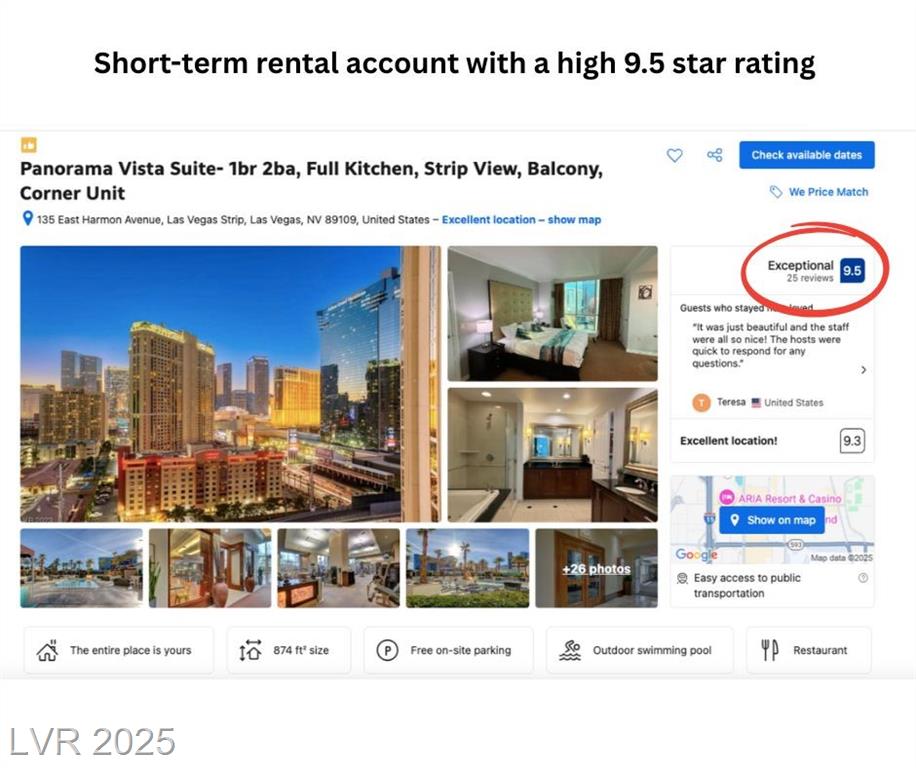Click the price tag icon
The width and height of the screenshot is (916, 768).
pos(775,192)
